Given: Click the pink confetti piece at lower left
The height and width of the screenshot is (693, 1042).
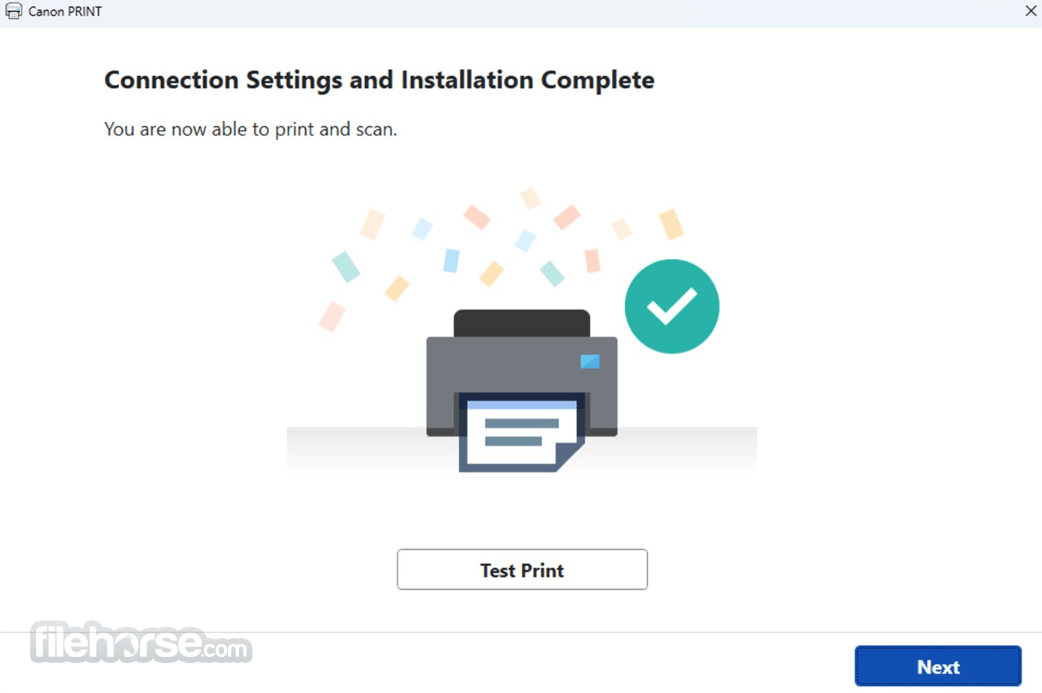Looking at the screenshot, I should pyautogui.click(x=332, y=316).
